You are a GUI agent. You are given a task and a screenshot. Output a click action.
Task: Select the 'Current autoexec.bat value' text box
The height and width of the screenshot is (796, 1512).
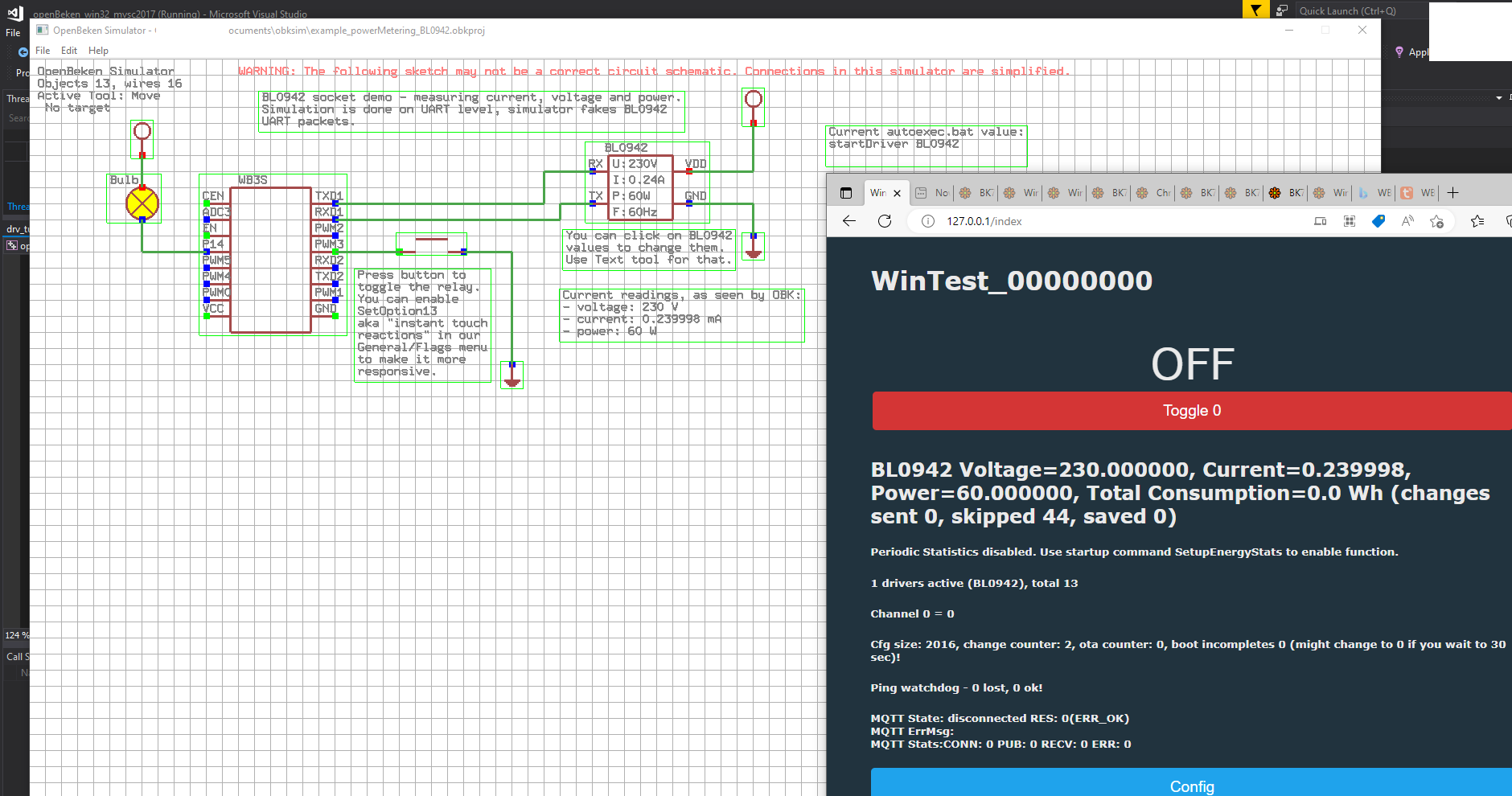point(927,145)
